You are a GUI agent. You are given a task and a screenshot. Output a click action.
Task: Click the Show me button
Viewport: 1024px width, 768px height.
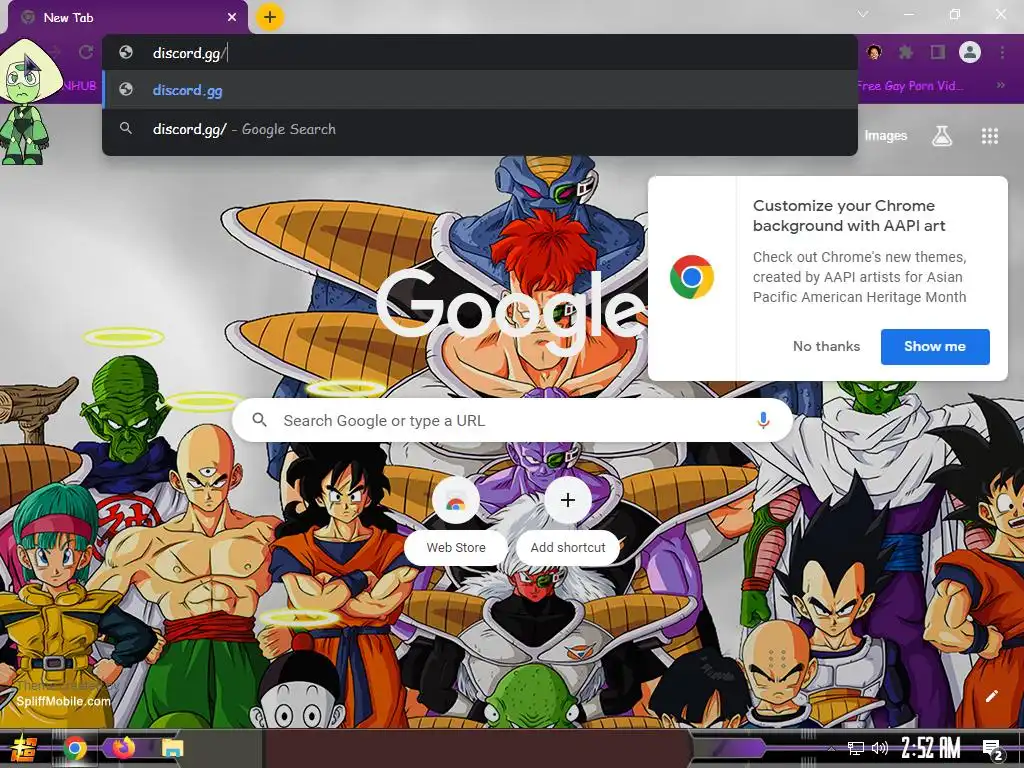pos(935,347)
